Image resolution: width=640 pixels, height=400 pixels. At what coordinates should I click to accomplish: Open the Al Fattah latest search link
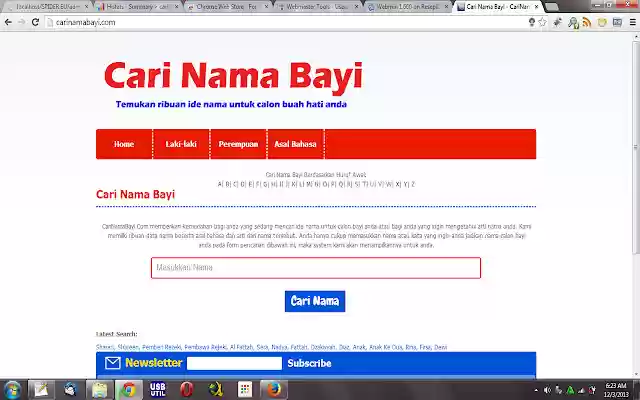tap(241, 347)
